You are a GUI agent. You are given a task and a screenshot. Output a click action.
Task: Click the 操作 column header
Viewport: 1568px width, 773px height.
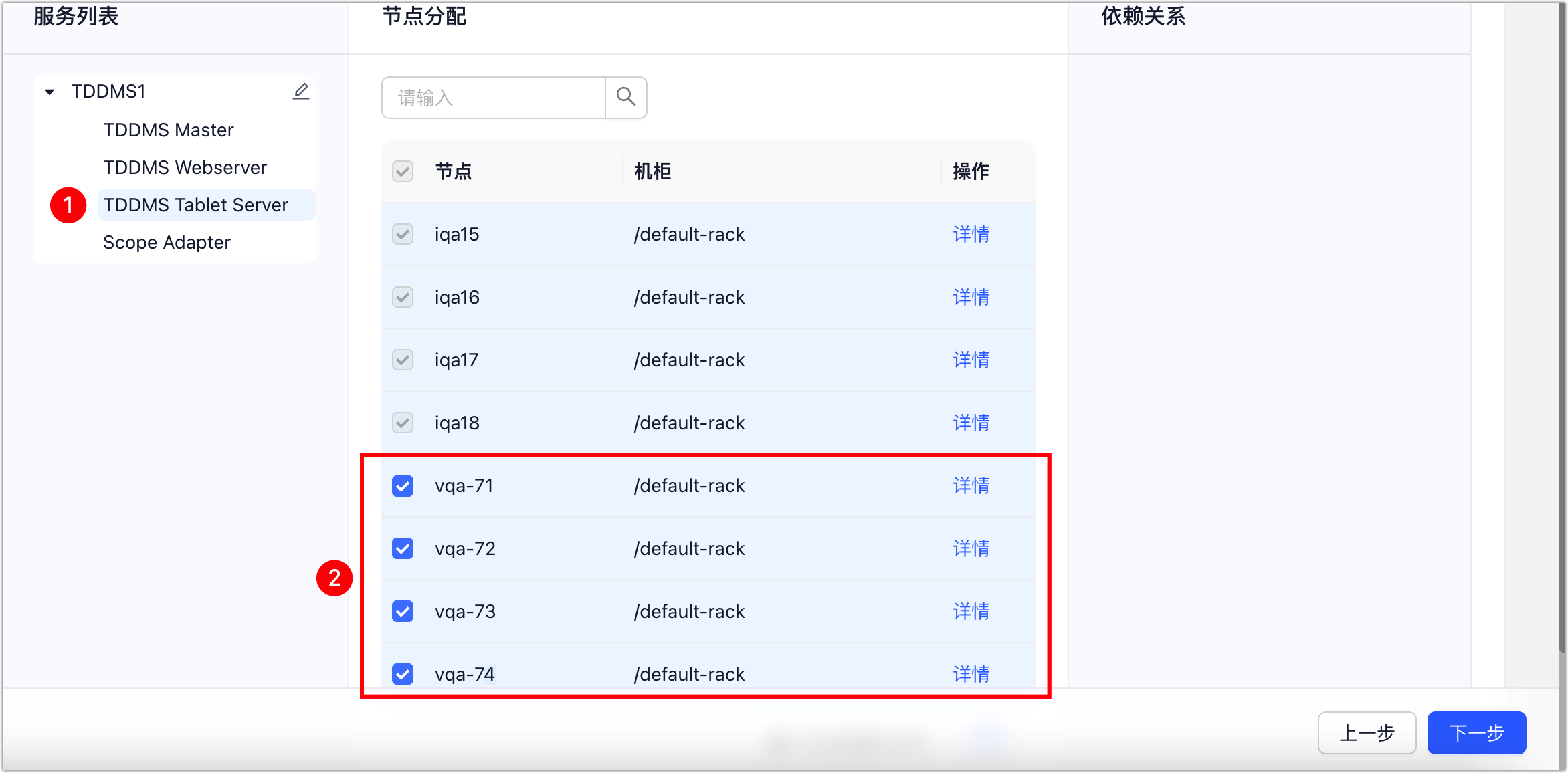pos(971,171)
